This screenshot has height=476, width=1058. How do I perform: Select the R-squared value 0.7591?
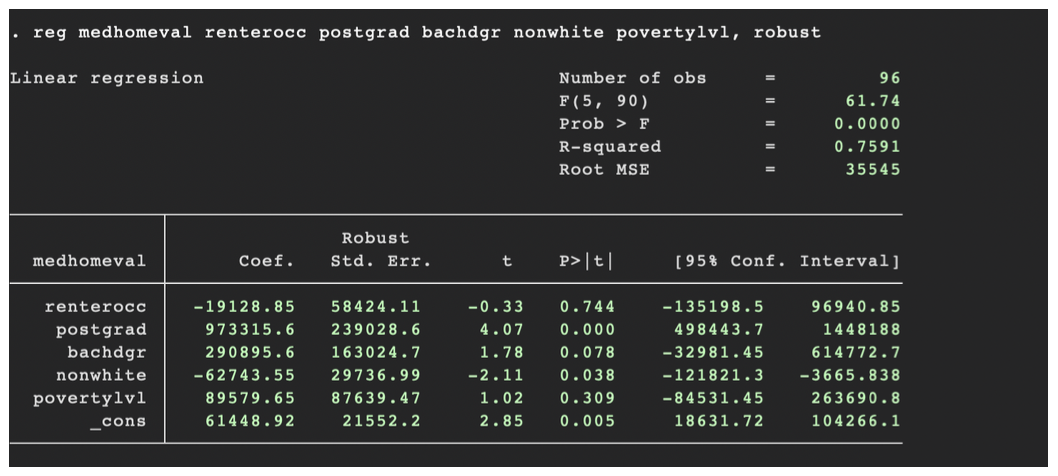[x=867, y=147]
